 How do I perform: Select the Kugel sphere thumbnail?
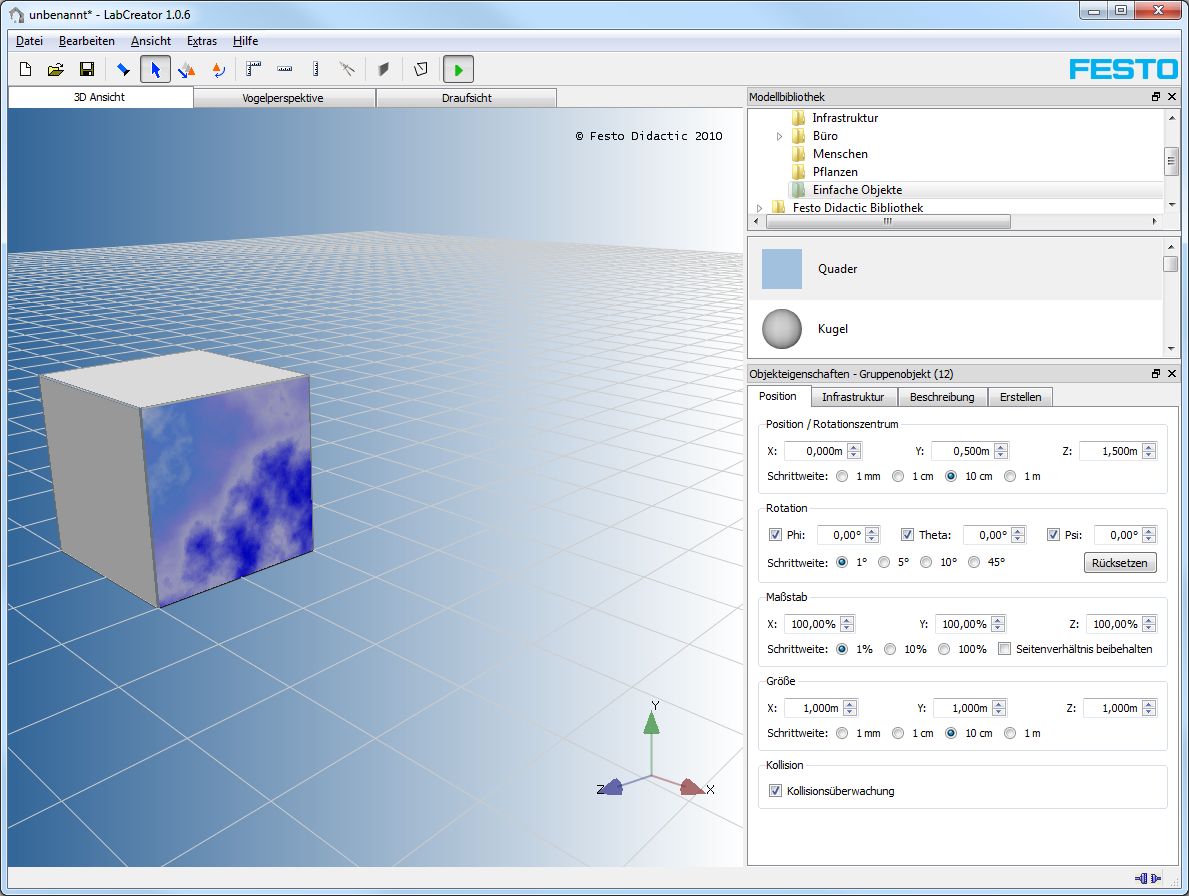point(782,329)
